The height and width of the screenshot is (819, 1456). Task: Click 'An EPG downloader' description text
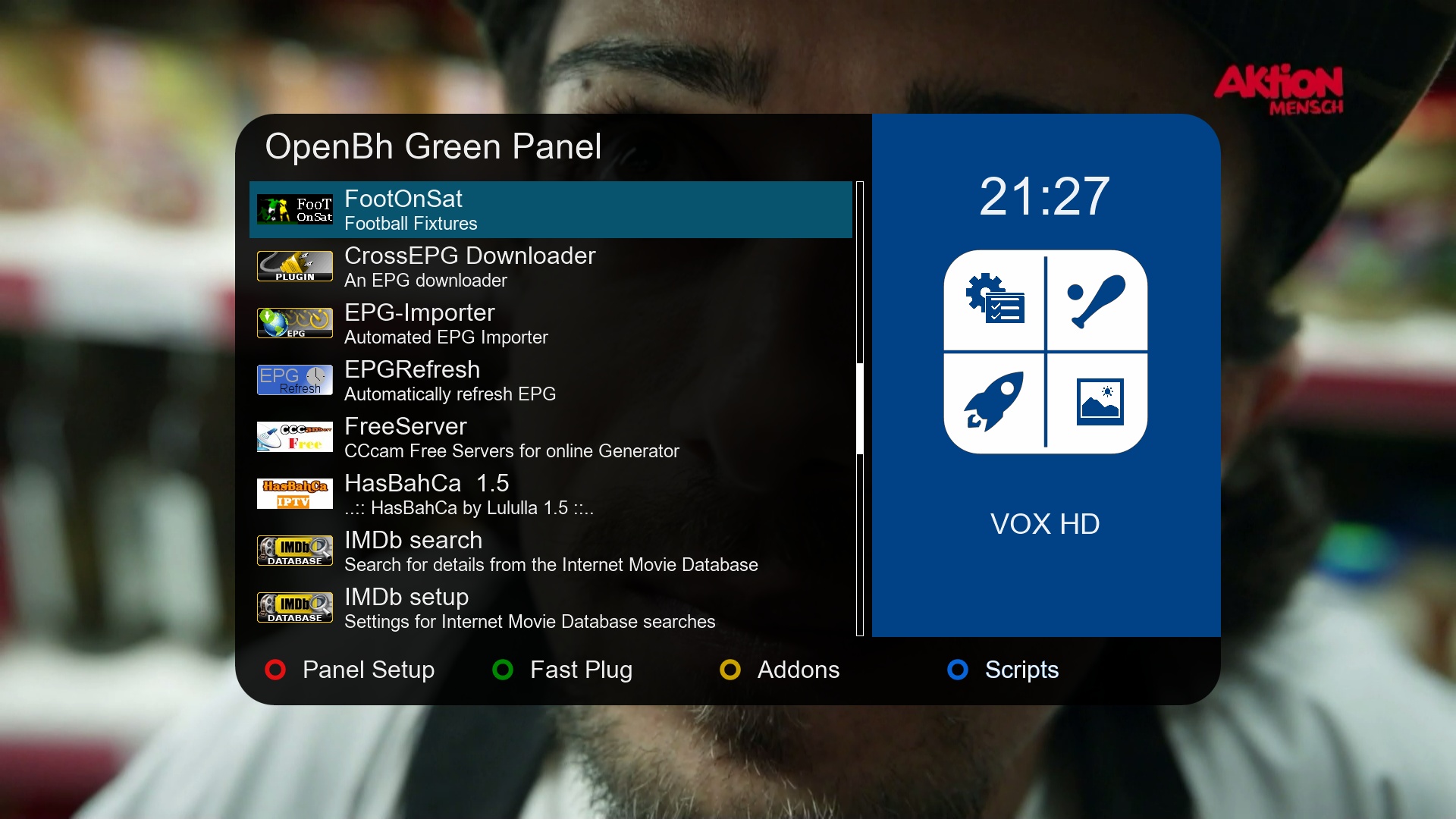click(425, 281)
